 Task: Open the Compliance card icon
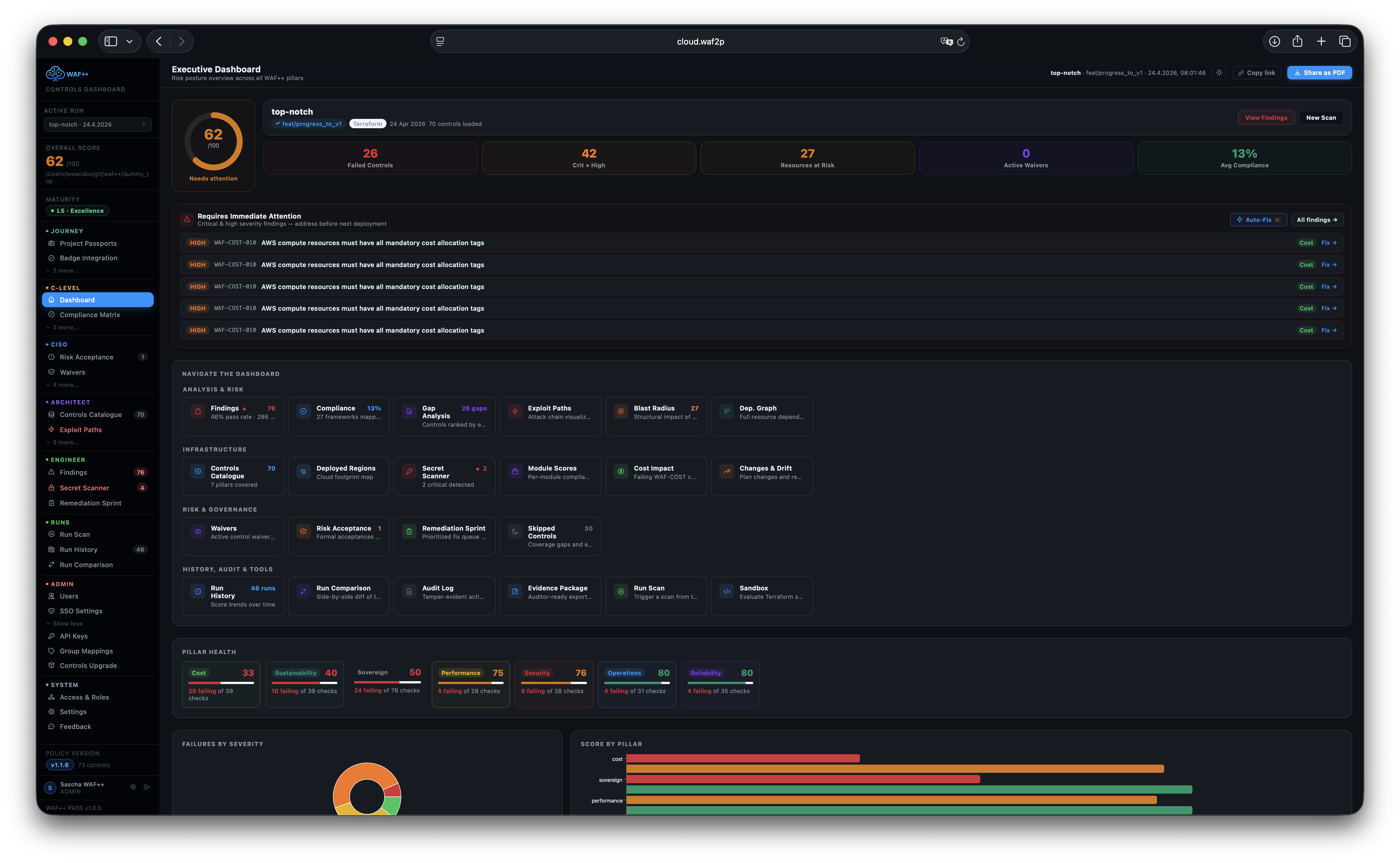pos(304,411)
